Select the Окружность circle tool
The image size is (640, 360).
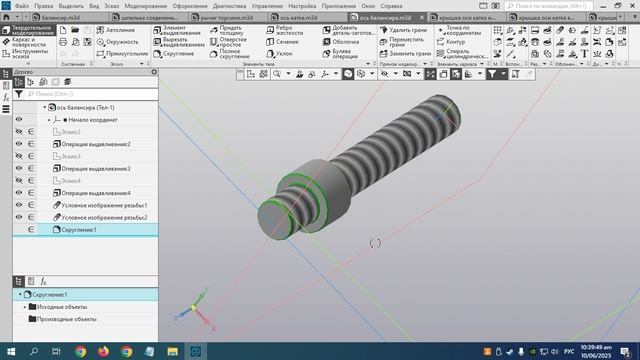pos(118,42)
